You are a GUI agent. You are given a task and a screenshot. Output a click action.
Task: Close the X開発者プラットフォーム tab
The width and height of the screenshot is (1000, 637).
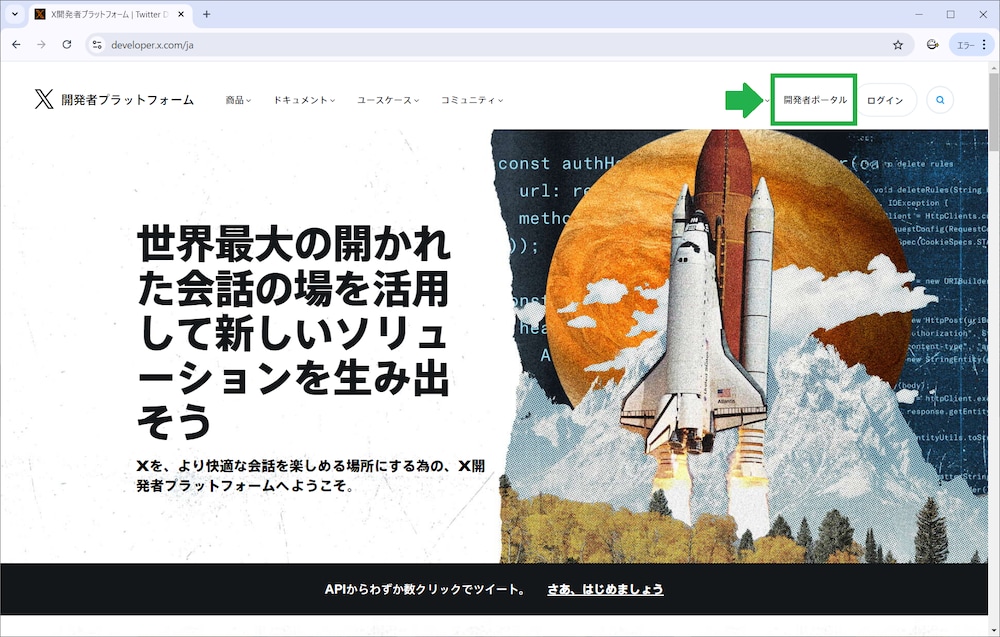click(x=180, y=14)
